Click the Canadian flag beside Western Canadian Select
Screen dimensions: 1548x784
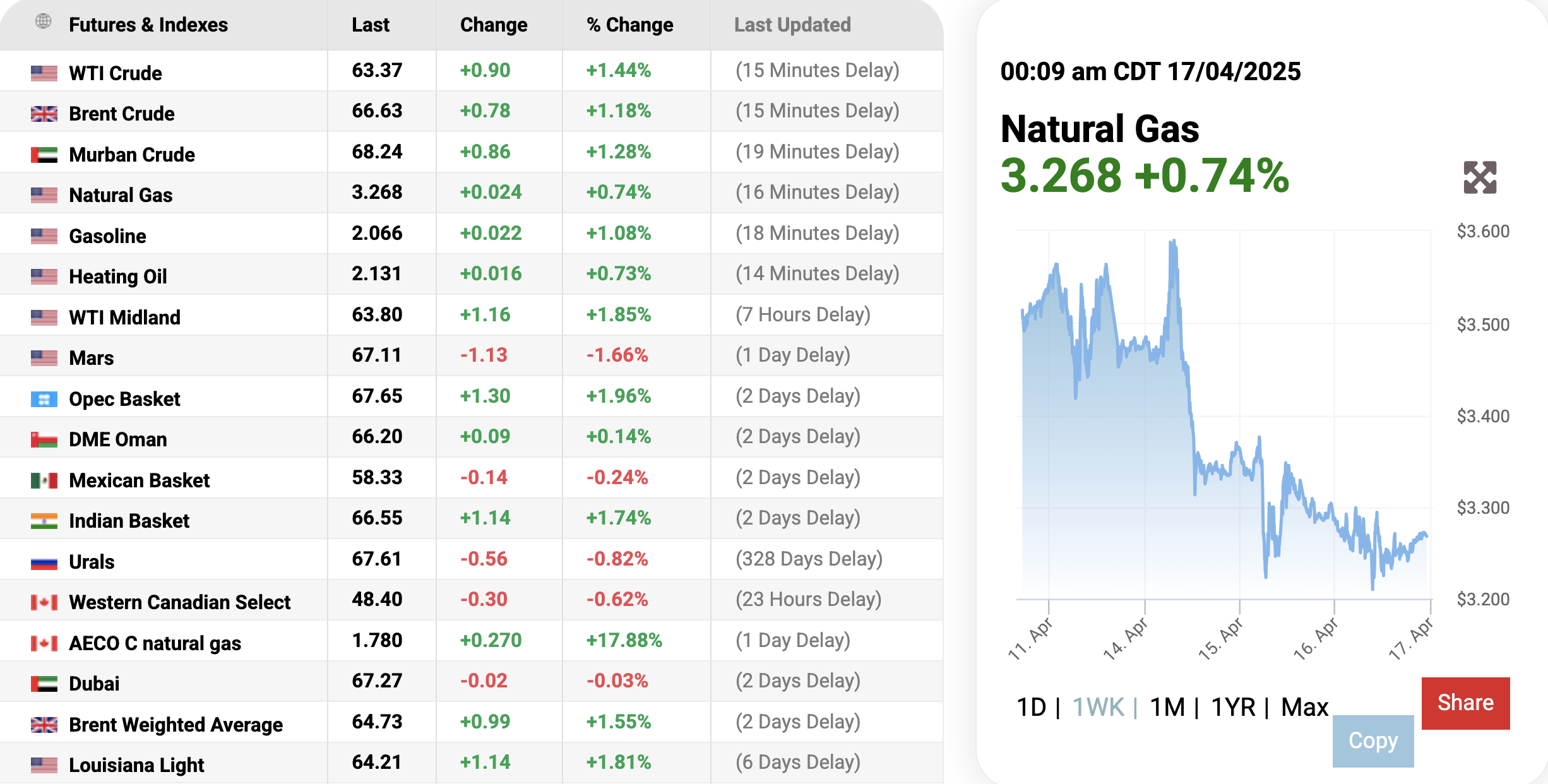(44, 602)
